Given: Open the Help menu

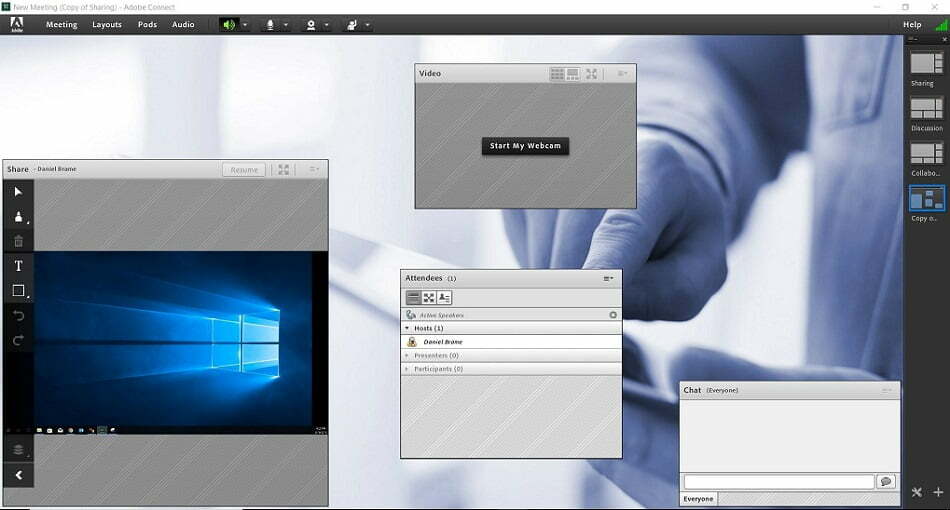Looking at the screenshot, I should click(912, 25).
